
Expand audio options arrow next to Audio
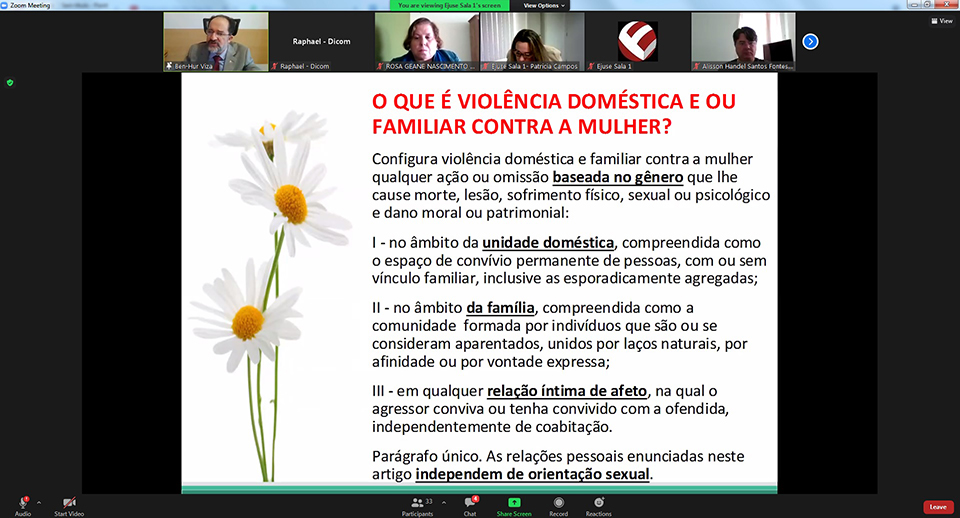point(39,502)
